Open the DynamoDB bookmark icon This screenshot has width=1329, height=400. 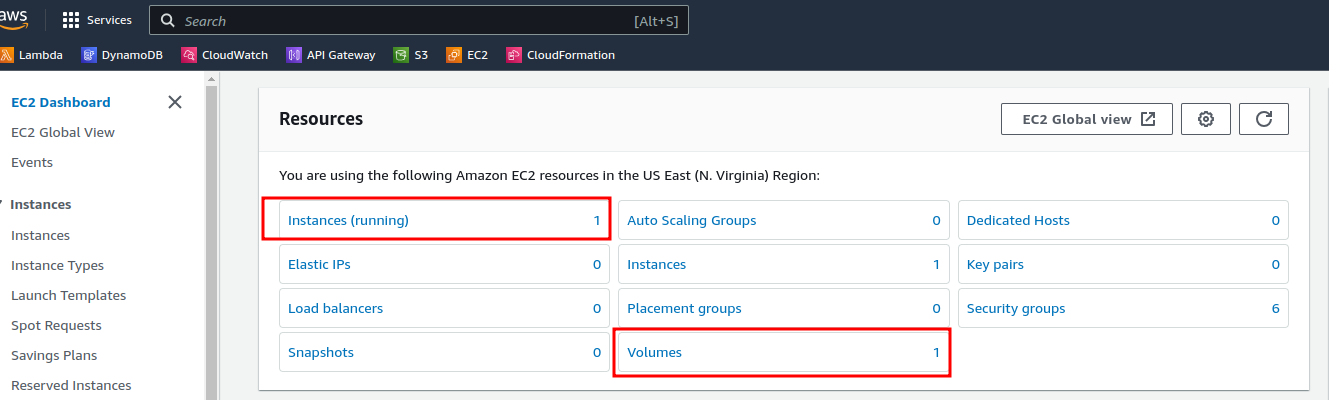[x=89, y=55]
